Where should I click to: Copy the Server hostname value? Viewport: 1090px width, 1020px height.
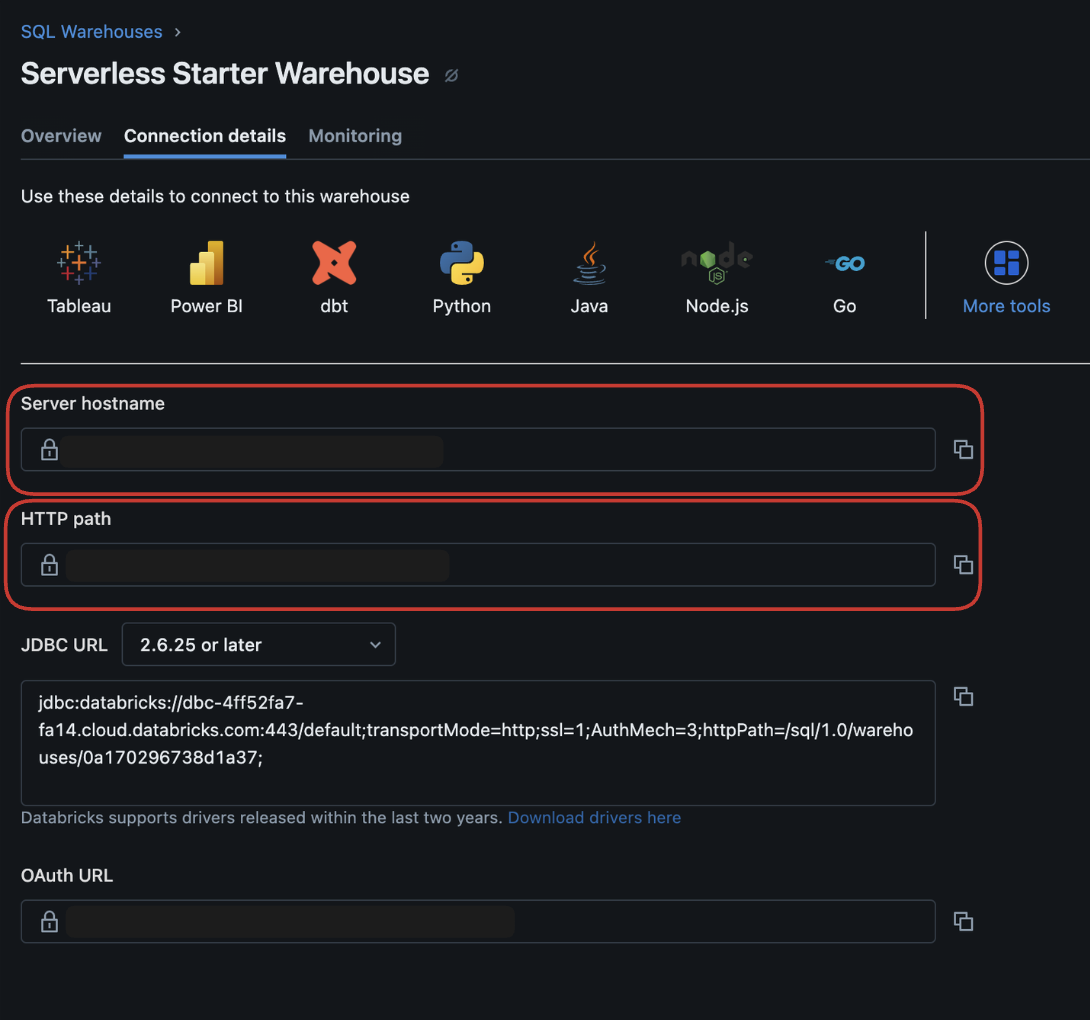click(963, 450)
